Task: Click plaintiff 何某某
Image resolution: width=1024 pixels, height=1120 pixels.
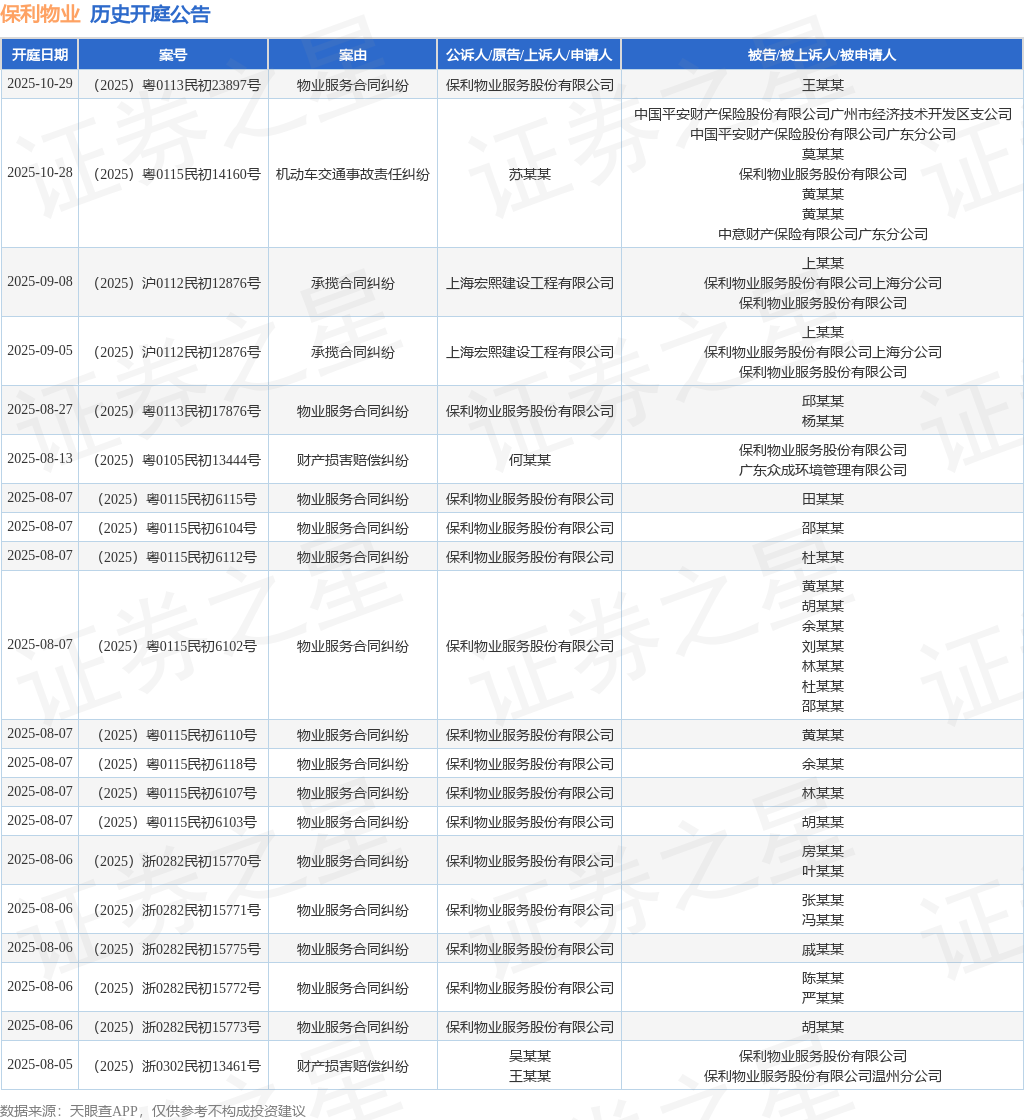Action: point(530,461)
